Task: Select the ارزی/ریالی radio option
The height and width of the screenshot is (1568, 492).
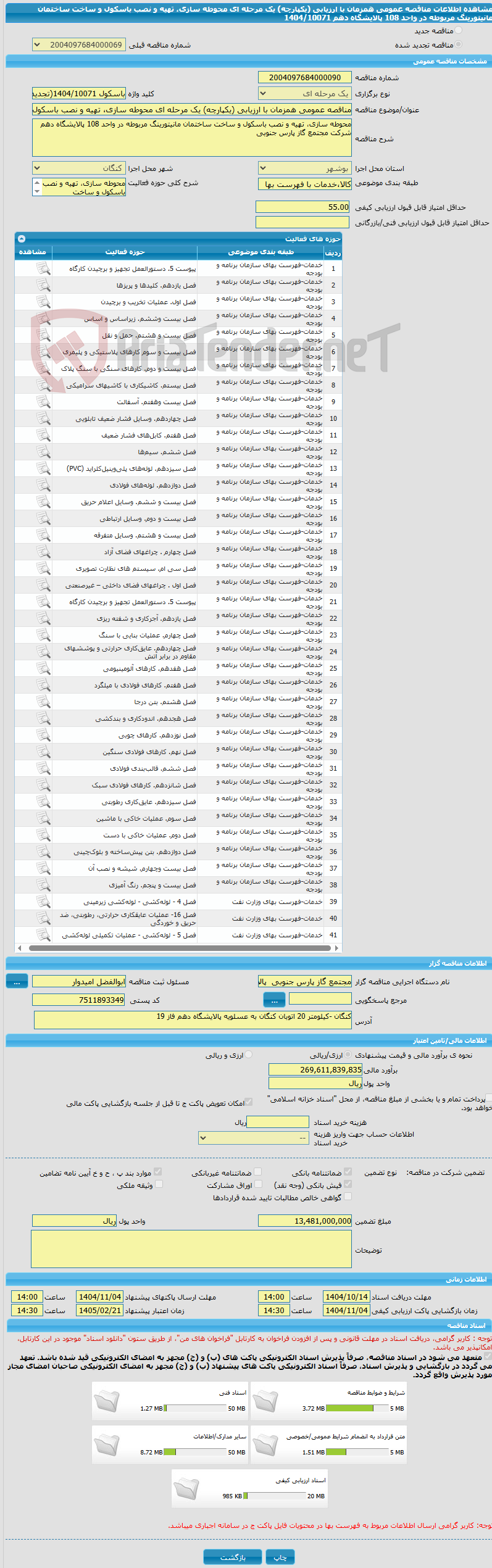Action: tap(348, 1055)
